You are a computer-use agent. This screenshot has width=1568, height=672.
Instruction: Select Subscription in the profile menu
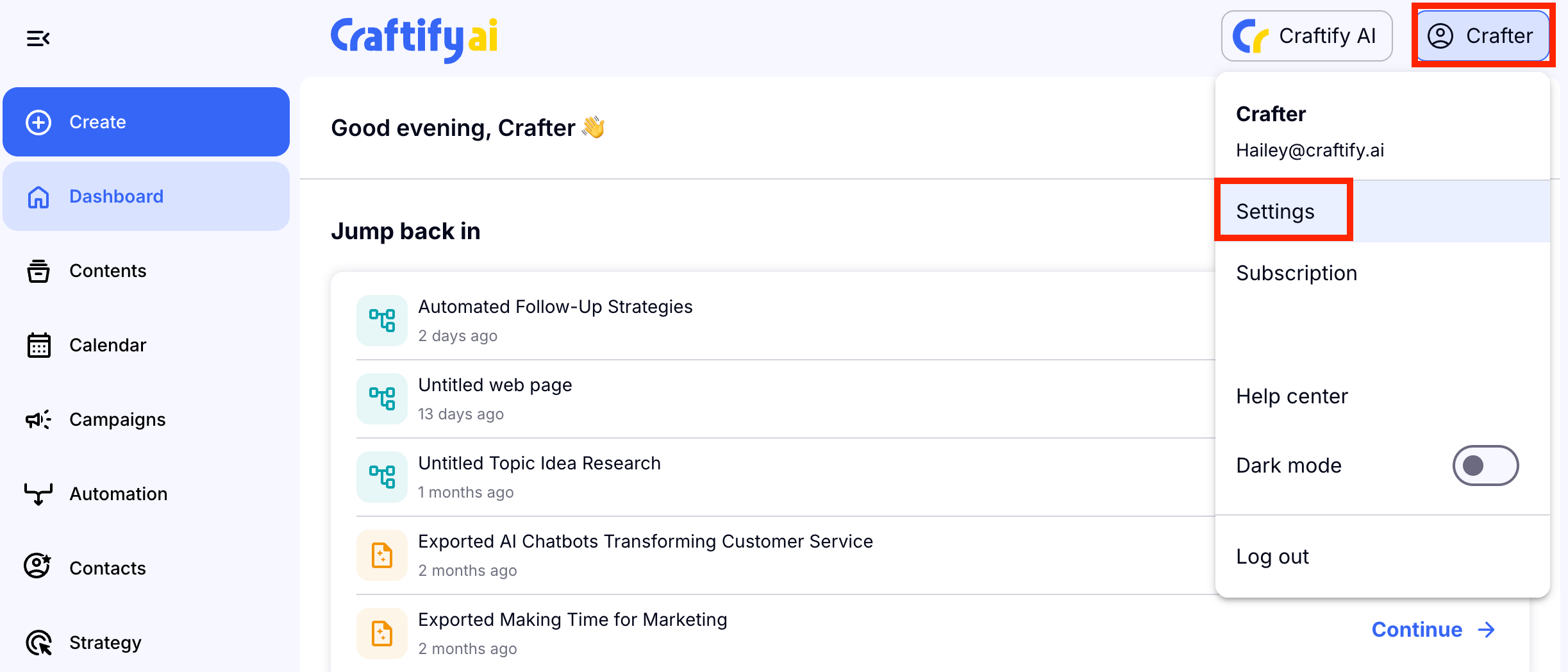[1296, 273]
